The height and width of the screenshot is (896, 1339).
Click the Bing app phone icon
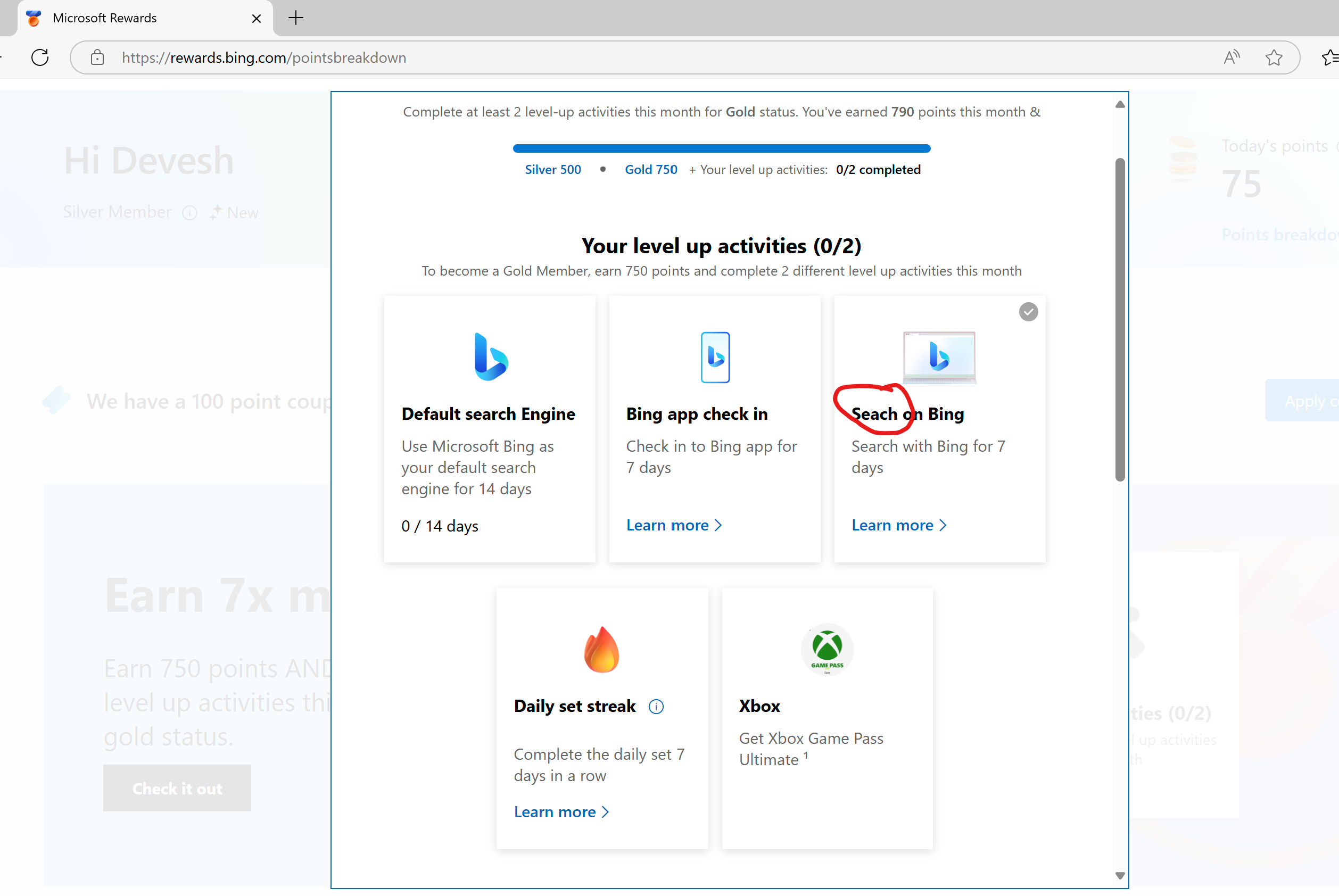(x=715, y=357)
